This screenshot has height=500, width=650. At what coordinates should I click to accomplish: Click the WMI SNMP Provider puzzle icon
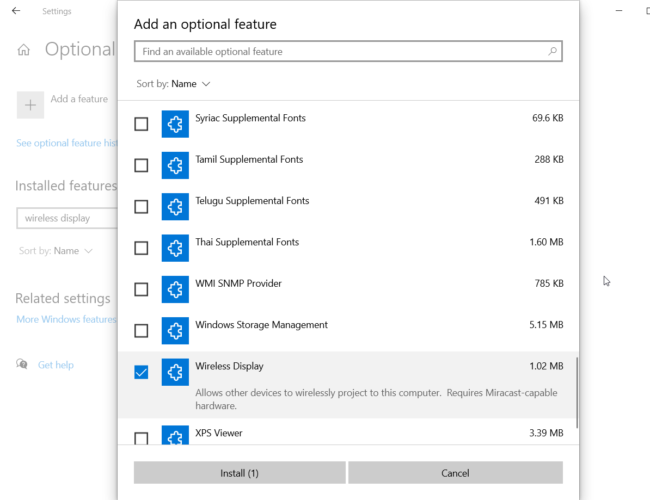(x=175, y=289)
